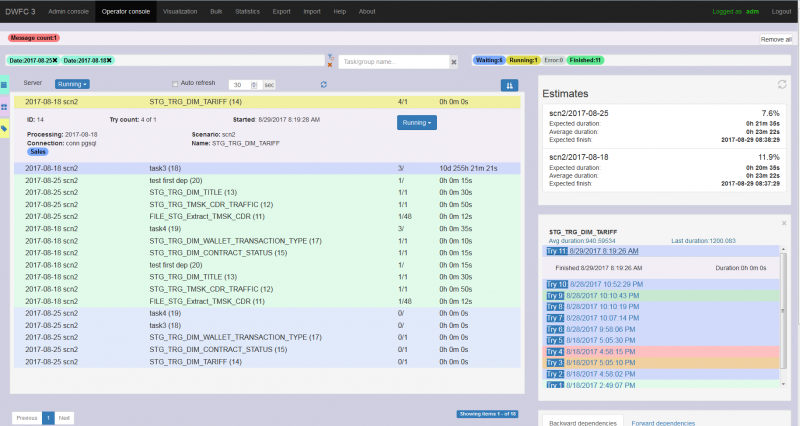Enable the Auto refresh checkbox

click(175, 84)
